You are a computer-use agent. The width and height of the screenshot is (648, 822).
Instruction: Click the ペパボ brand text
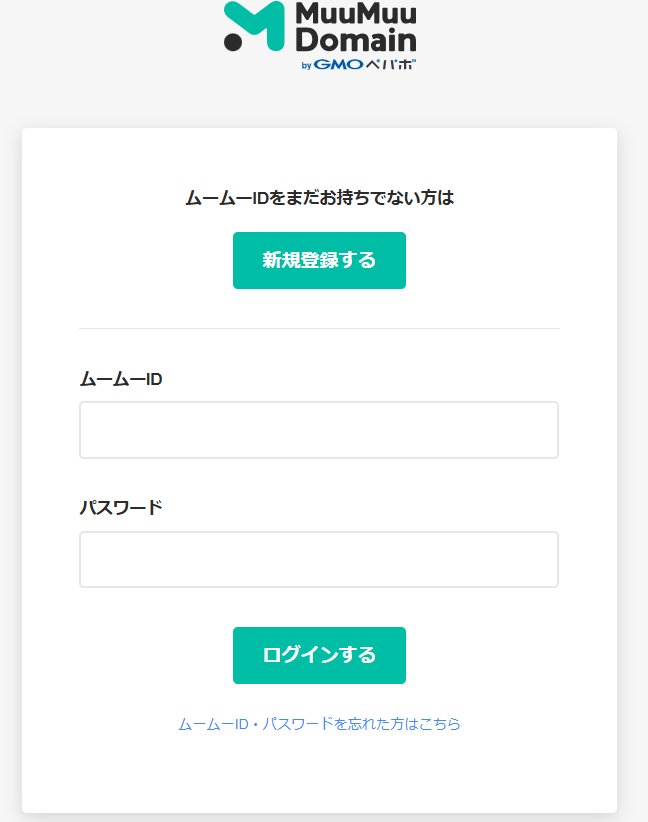[390, 64]
